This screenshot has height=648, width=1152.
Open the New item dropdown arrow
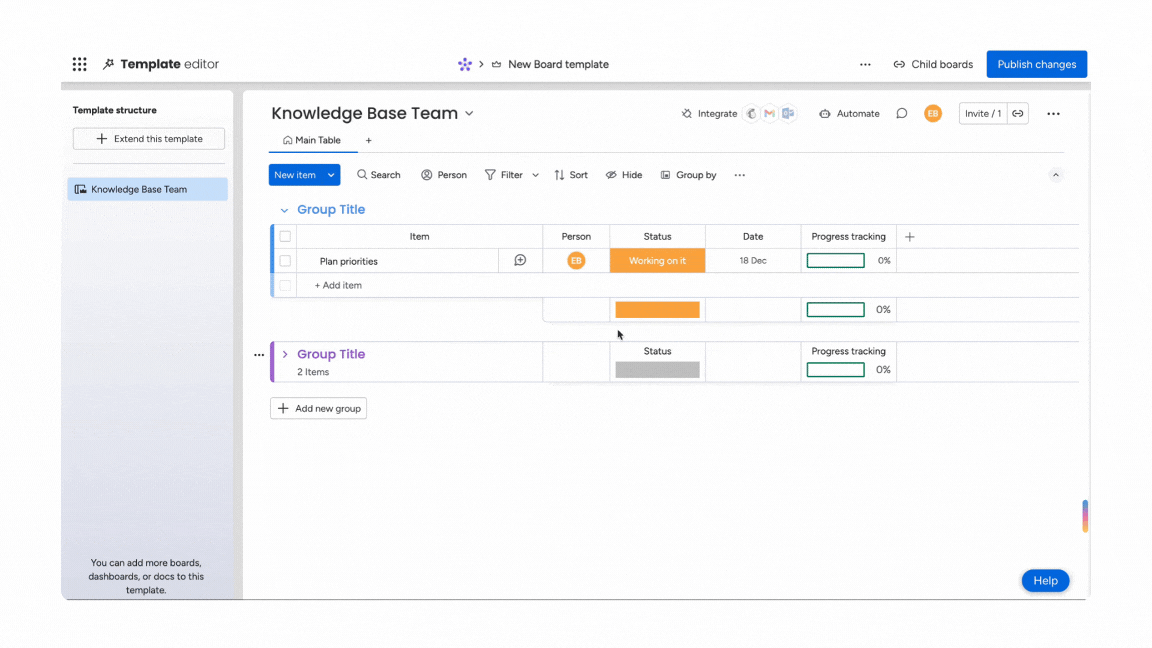click(x=331, y=175)
